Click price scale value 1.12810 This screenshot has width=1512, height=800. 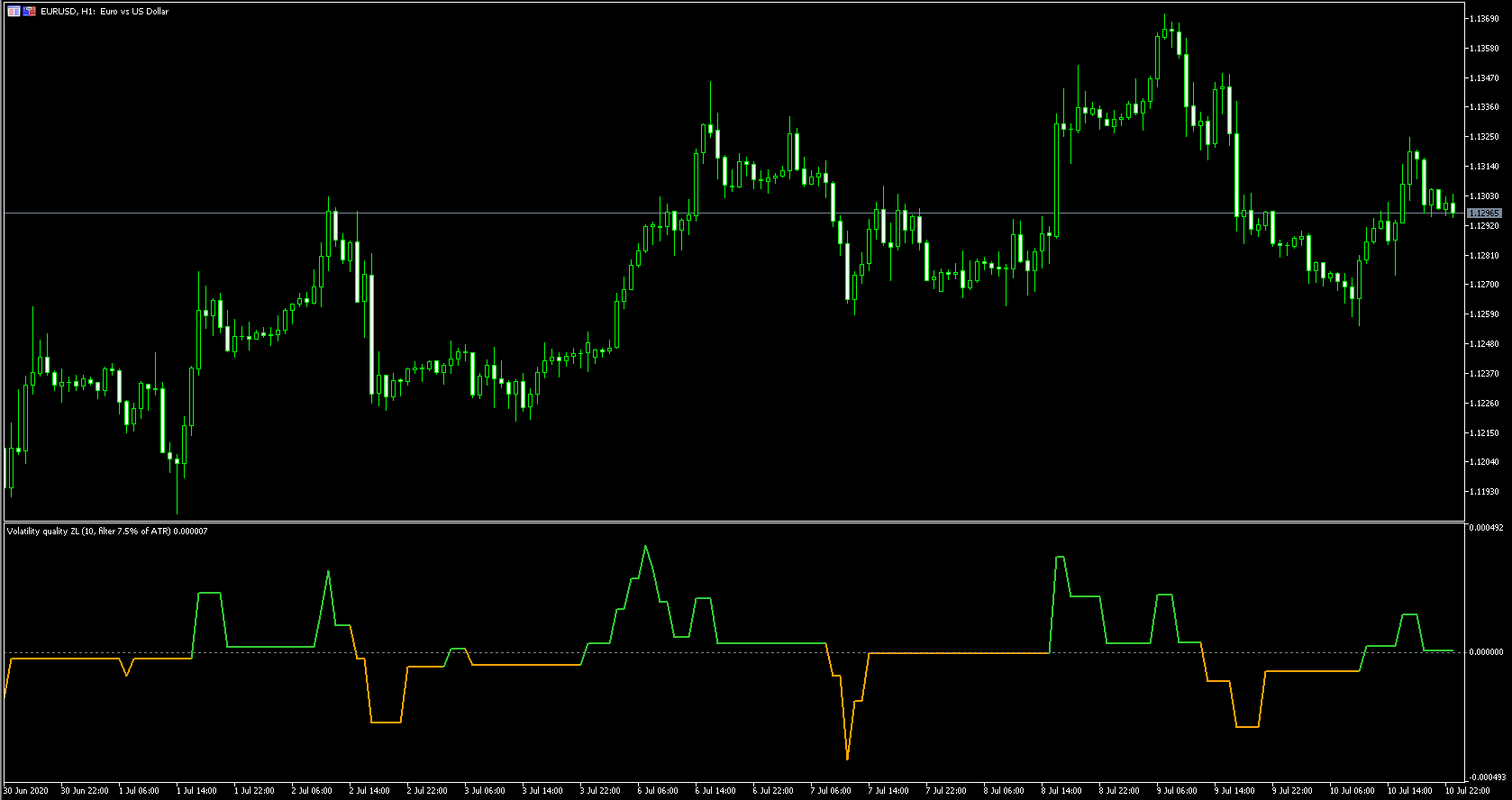pyautogui.click(x=1484, y=256)
